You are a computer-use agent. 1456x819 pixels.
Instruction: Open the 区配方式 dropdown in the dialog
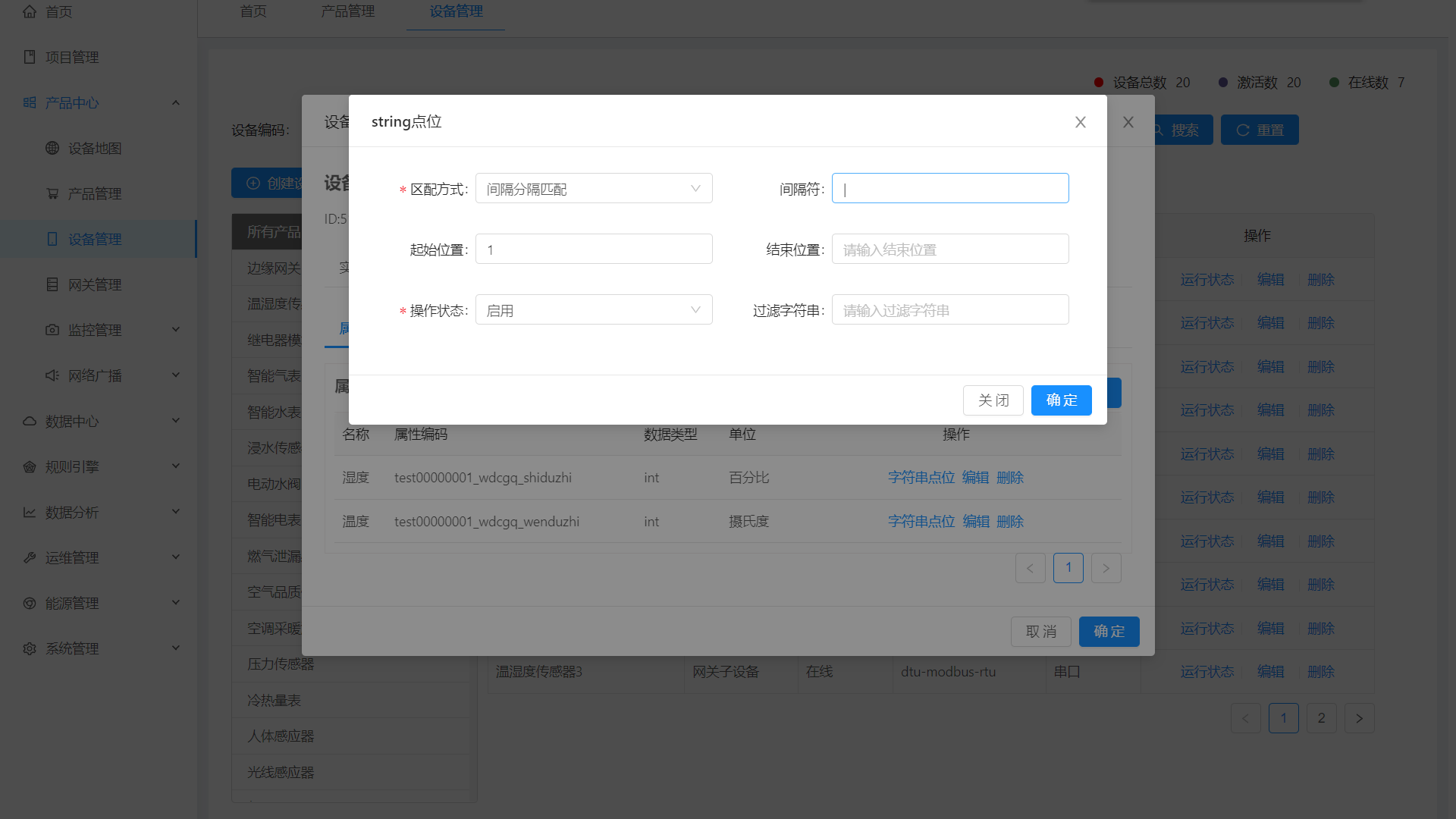pos(594,188)
